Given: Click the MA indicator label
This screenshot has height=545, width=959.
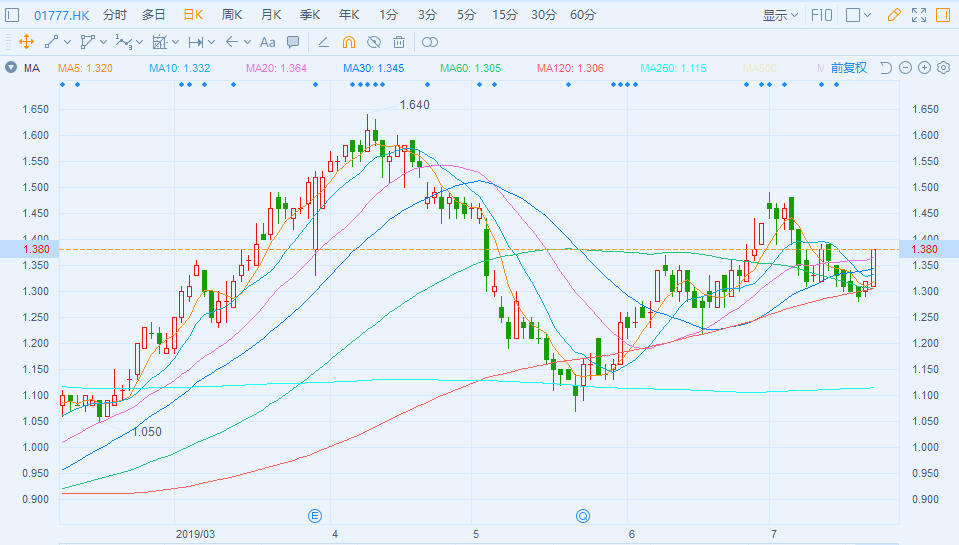Looking at the screenshot, I should pos(32,68).
